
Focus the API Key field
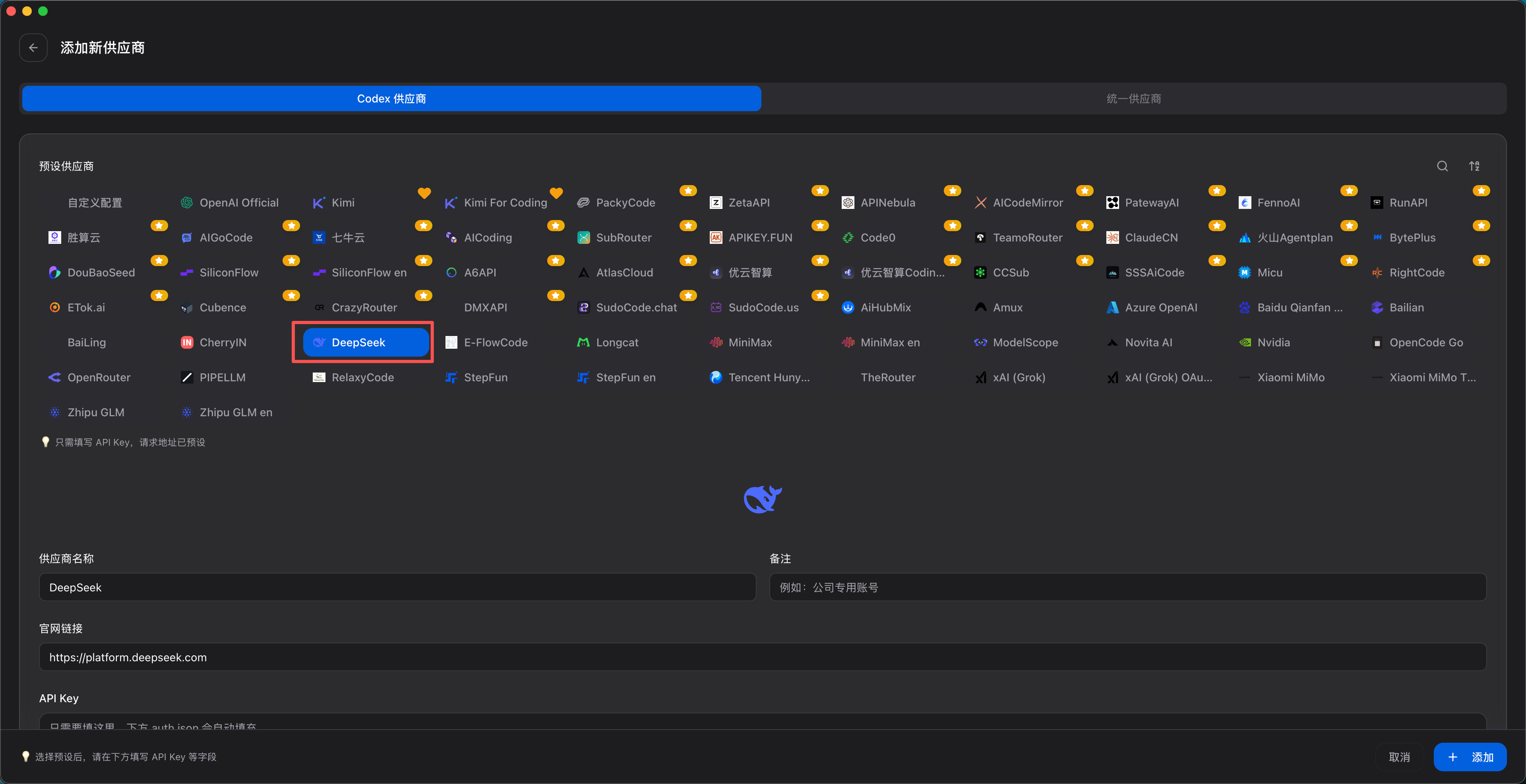763,721
